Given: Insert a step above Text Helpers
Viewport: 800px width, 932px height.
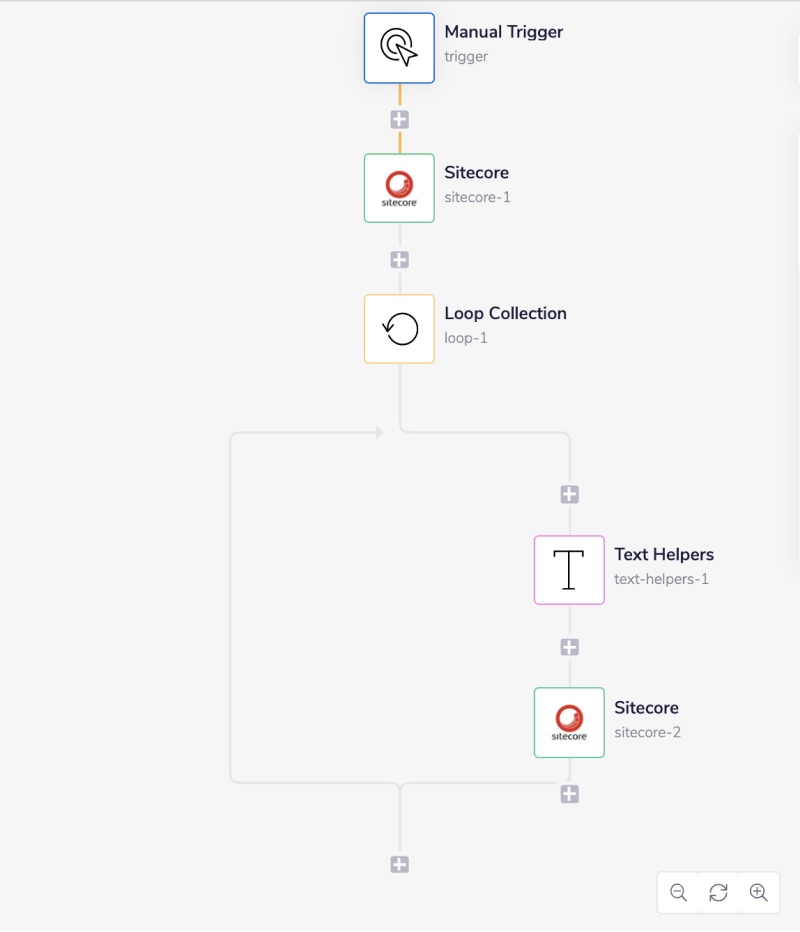Looking at the screenshot, I should [569, 493].
